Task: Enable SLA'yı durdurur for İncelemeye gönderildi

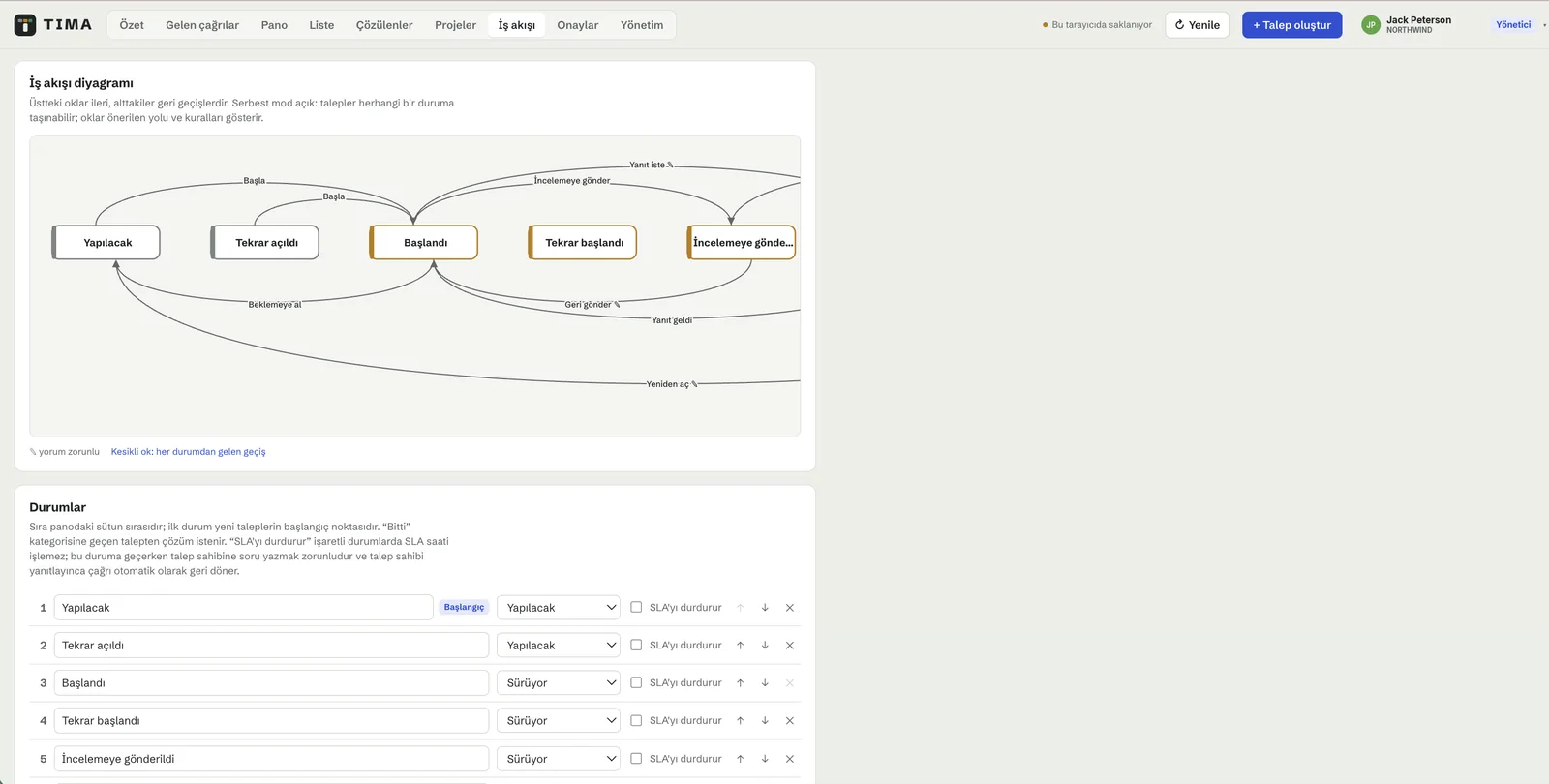Action: 636,759
